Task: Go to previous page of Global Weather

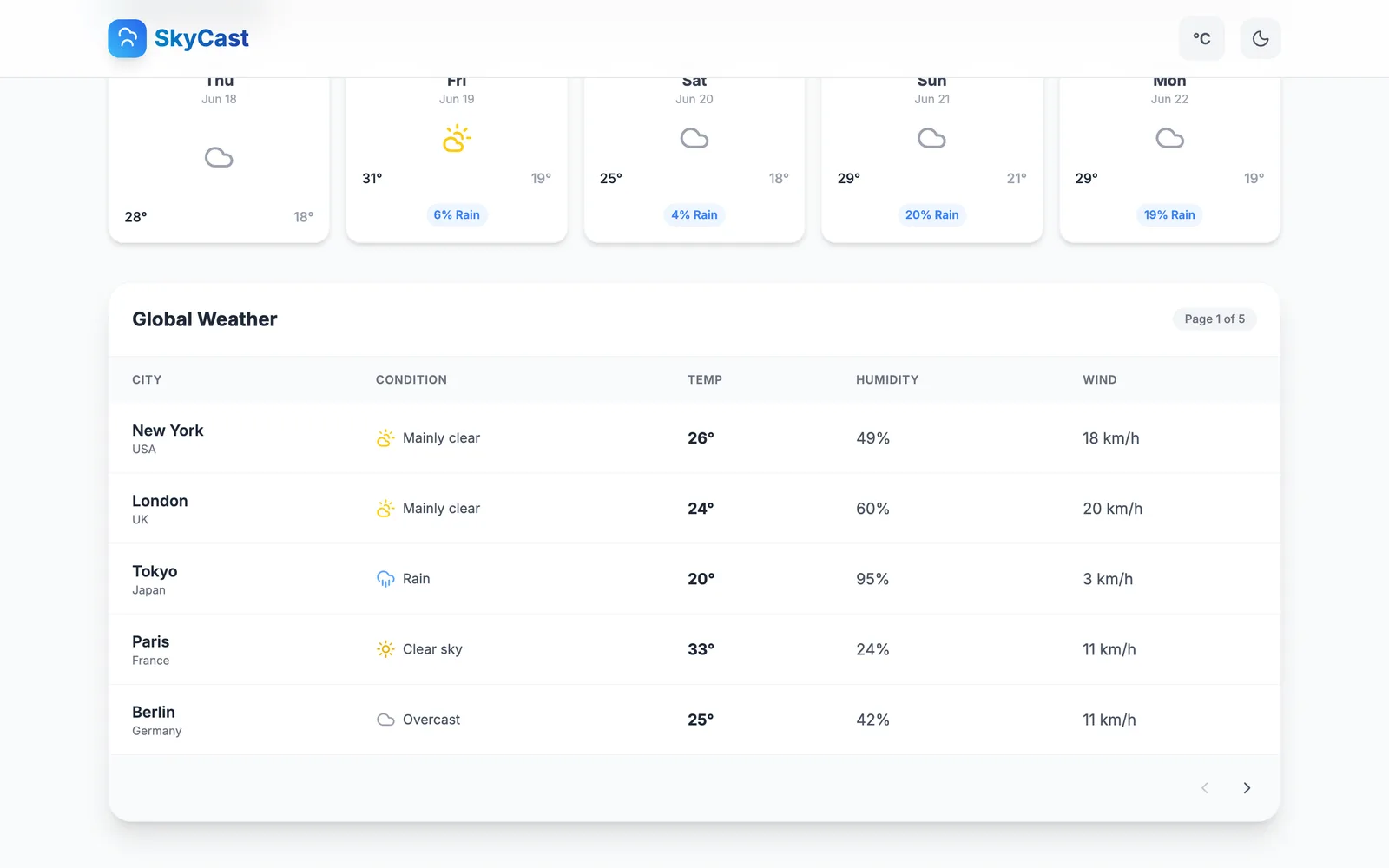Action: click(x=1205, y=788)
